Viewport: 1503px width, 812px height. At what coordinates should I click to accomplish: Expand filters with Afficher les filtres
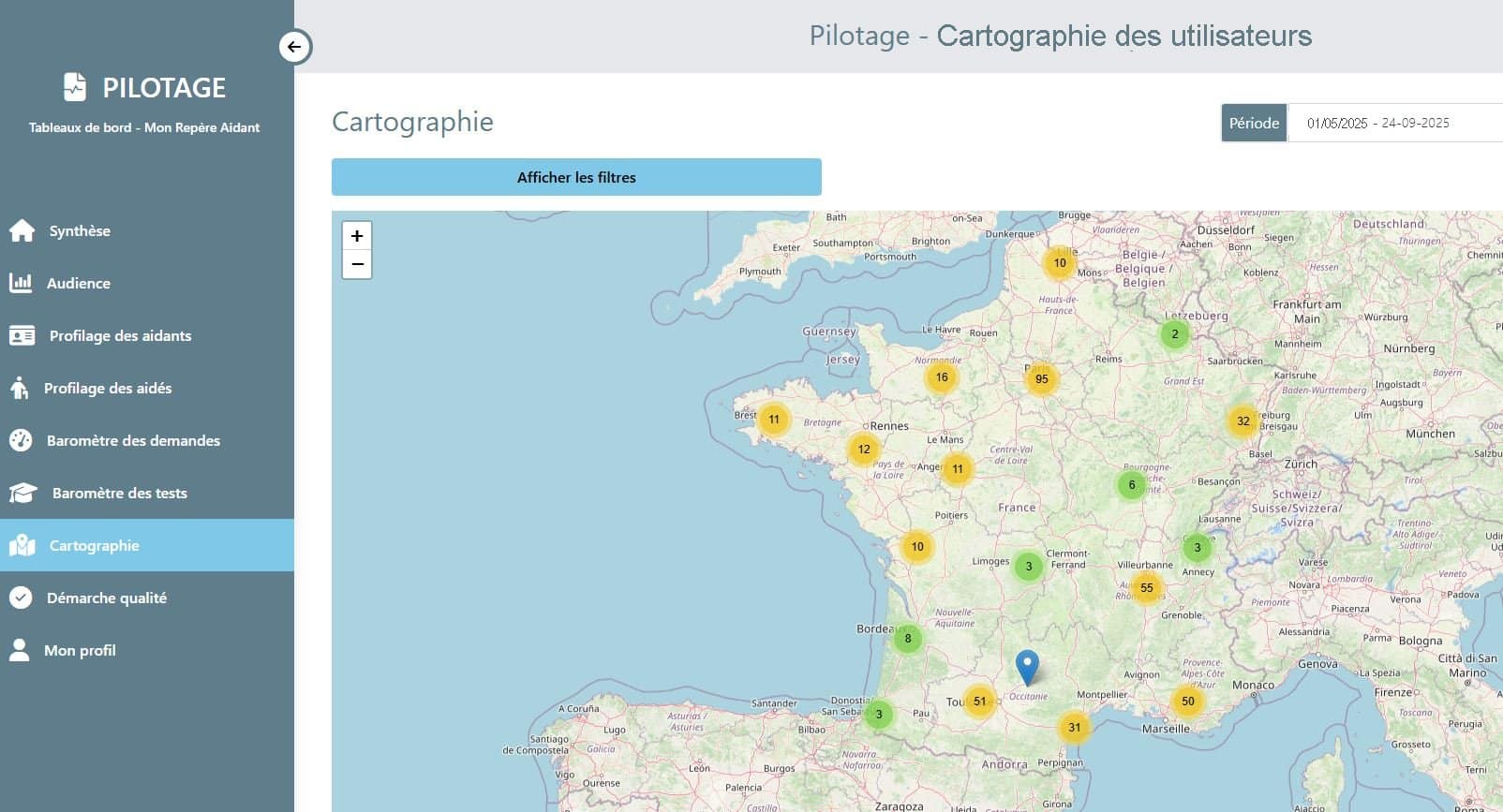tap(576, 177)
